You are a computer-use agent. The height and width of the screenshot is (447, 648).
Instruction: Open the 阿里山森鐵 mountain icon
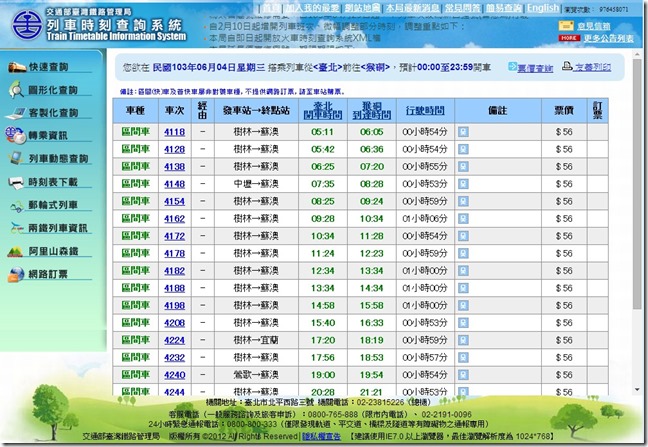pyautogui.click(x=16, y=252)
